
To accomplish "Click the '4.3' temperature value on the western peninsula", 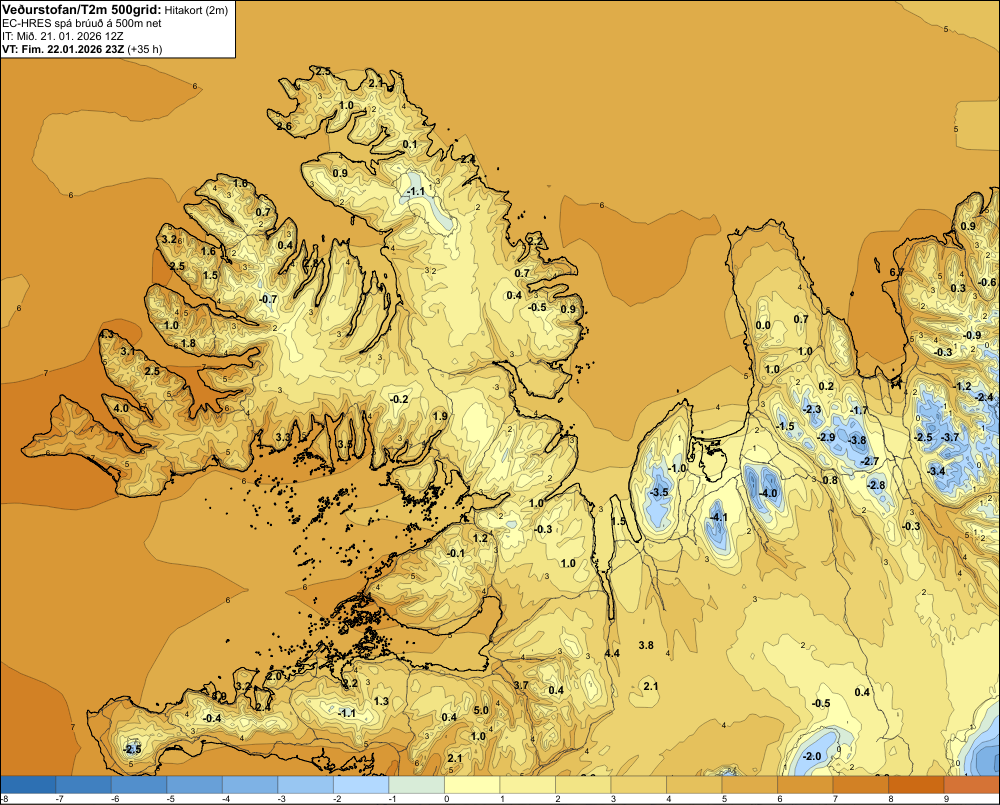I will click(x=107, y=334).
